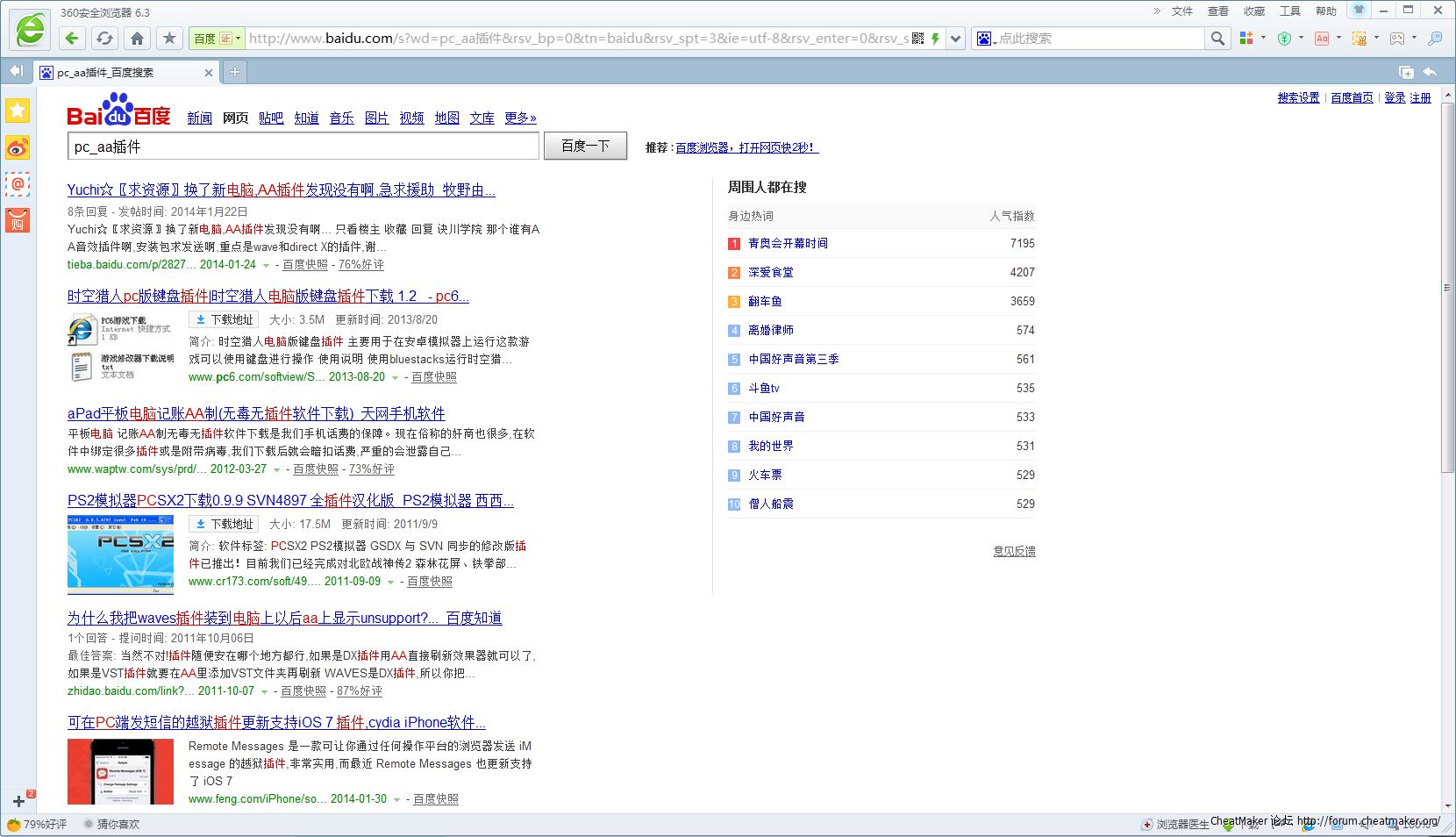1456x837 pixels.
Task: Toggle the left sidebar panel visibility
Action: pos(16,71)
